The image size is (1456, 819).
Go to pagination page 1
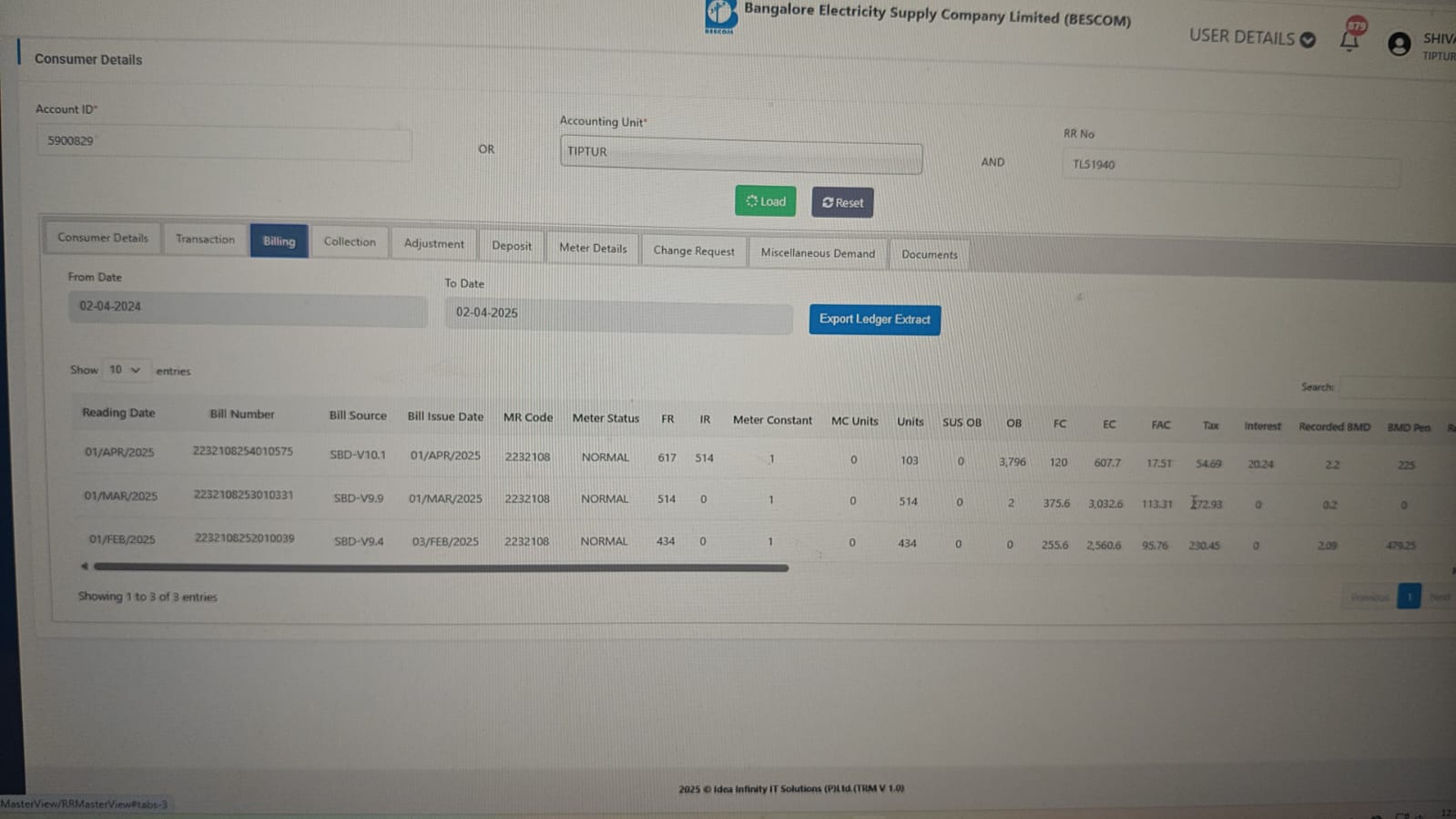(1409, 597)
